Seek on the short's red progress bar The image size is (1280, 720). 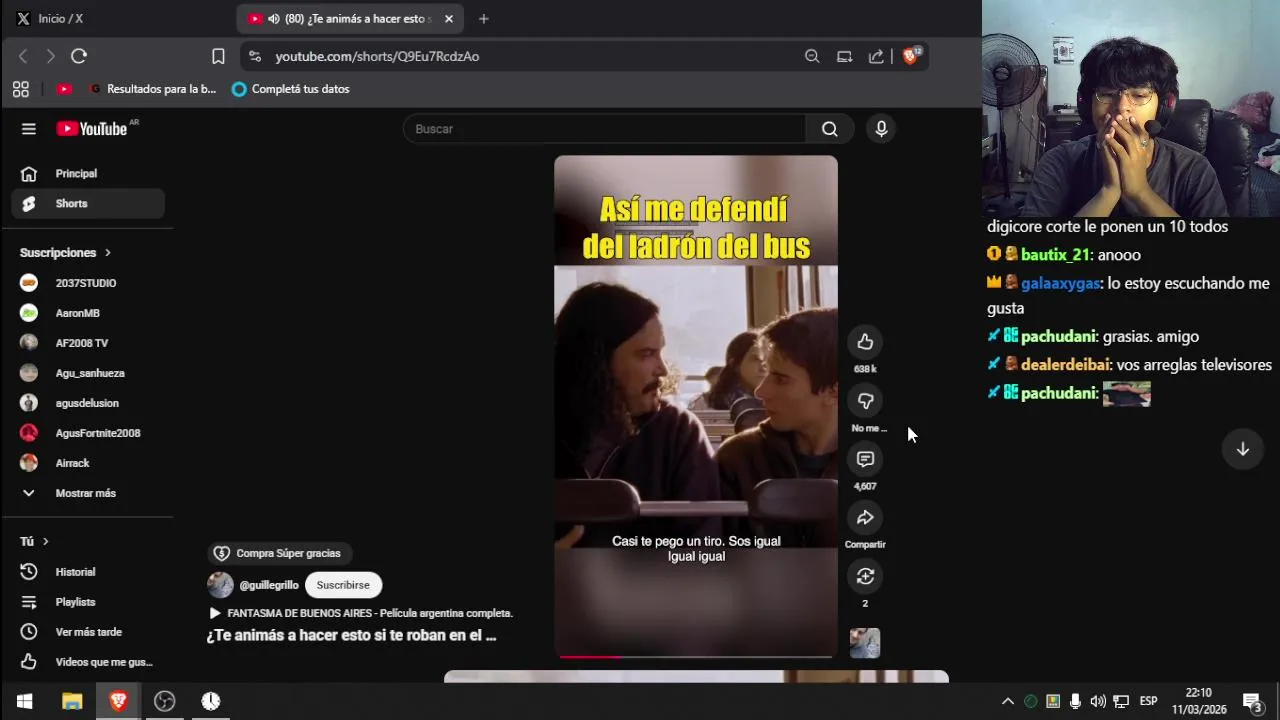[x=696, y=656]
